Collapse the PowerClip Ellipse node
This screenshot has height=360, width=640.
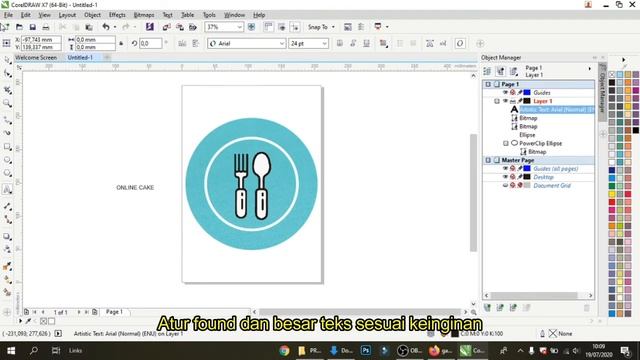[506, 143]
